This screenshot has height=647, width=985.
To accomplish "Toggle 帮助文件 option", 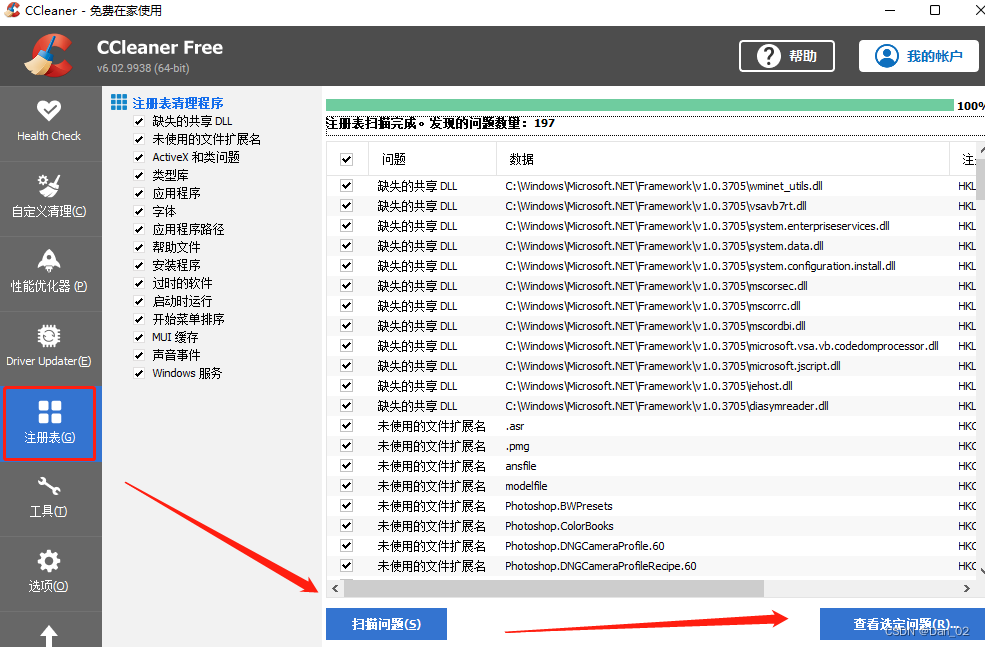I will [x=139, y=247].
